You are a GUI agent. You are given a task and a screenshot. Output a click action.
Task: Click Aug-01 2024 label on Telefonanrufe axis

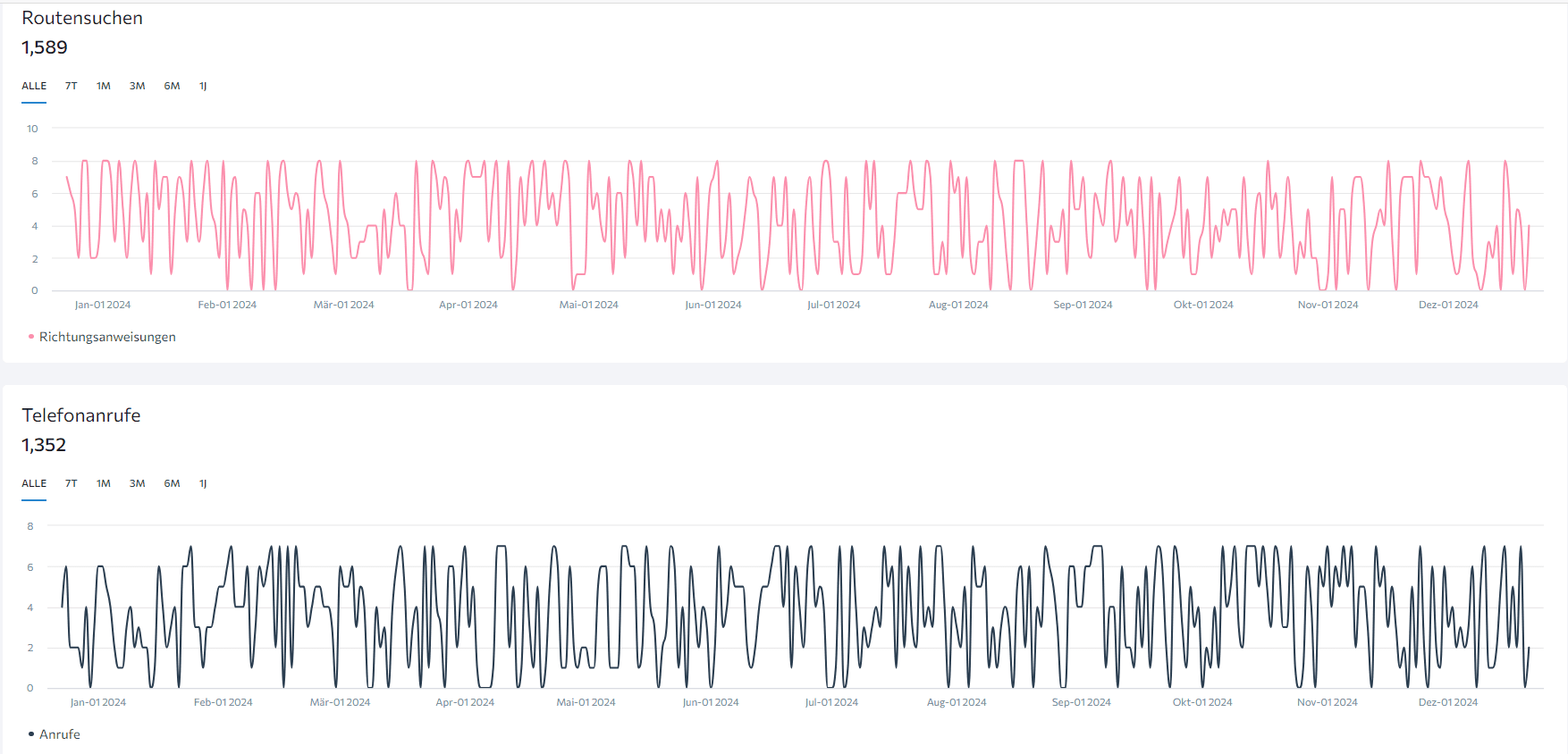coord(957,702)
